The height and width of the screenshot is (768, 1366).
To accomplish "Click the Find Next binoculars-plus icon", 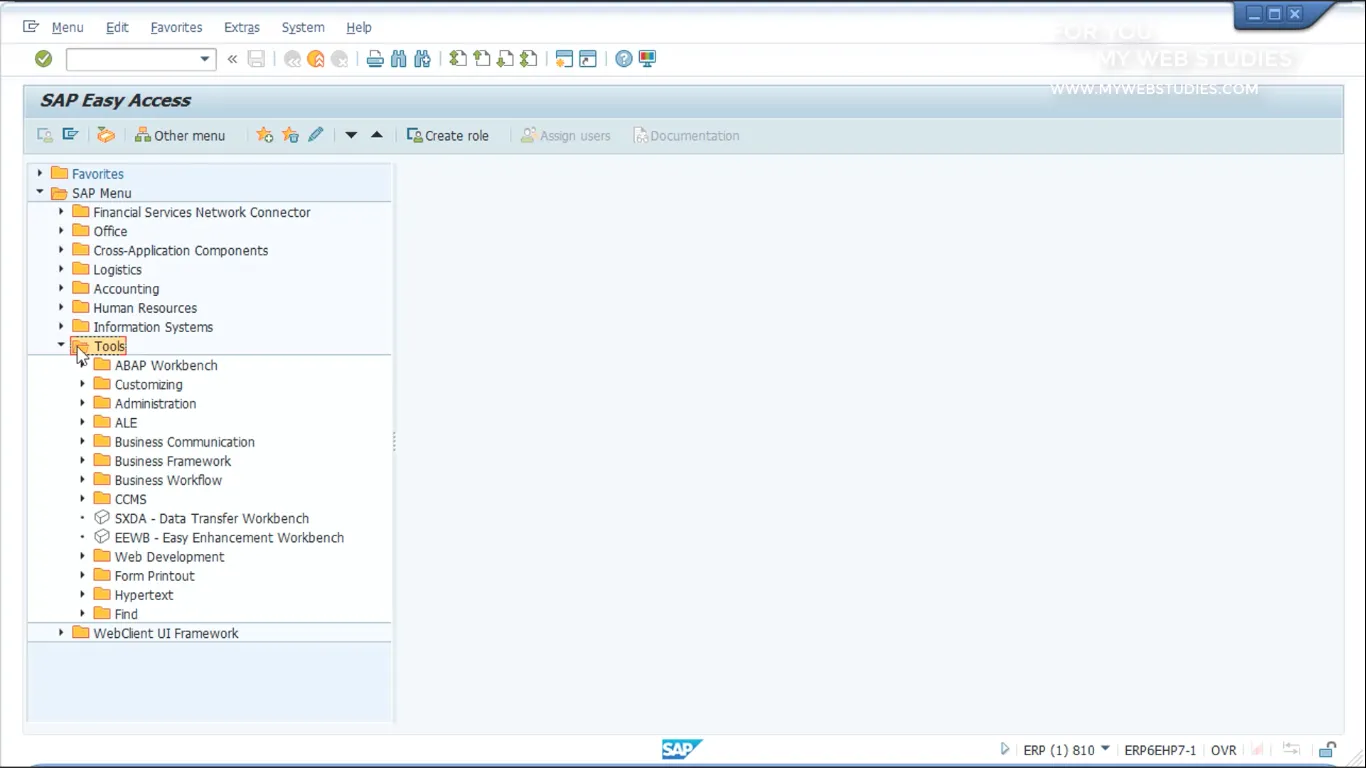I will coord(422,59).
